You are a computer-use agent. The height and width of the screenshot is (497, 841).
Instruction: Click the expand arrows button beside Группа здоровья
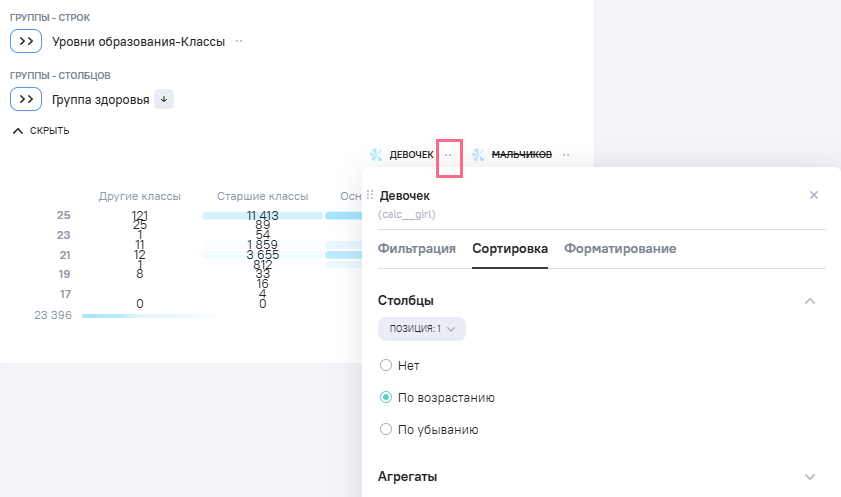pyautogui.click(x=26, y=99)
